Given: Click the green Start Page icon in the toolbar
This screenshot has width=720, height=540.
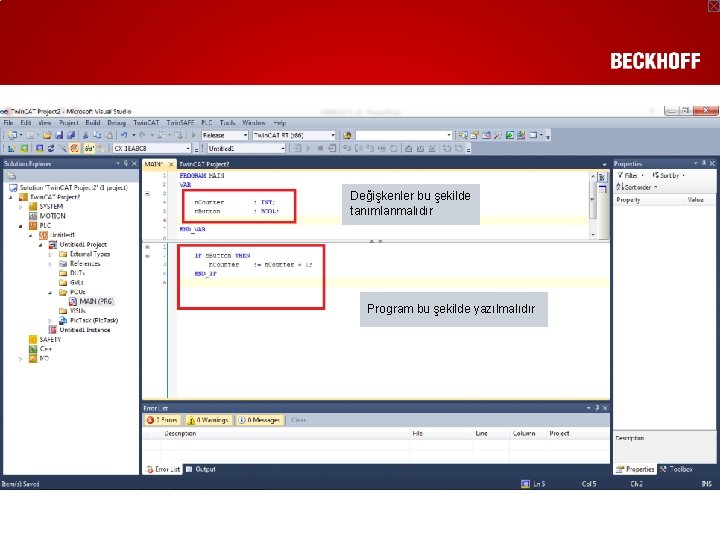Looking at the screenshot, I should click(510, 135).
